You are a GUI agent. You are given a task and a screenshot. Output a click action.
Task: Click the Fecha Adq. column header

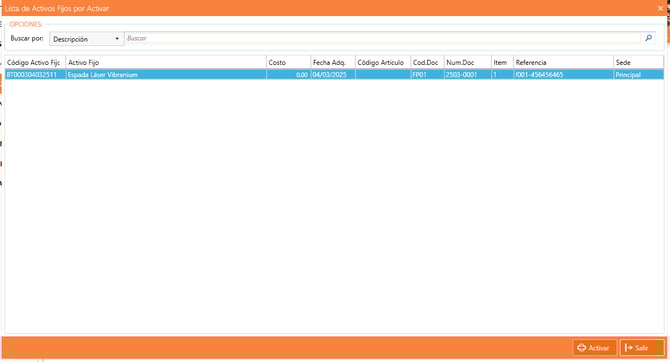tap(333, 62)
